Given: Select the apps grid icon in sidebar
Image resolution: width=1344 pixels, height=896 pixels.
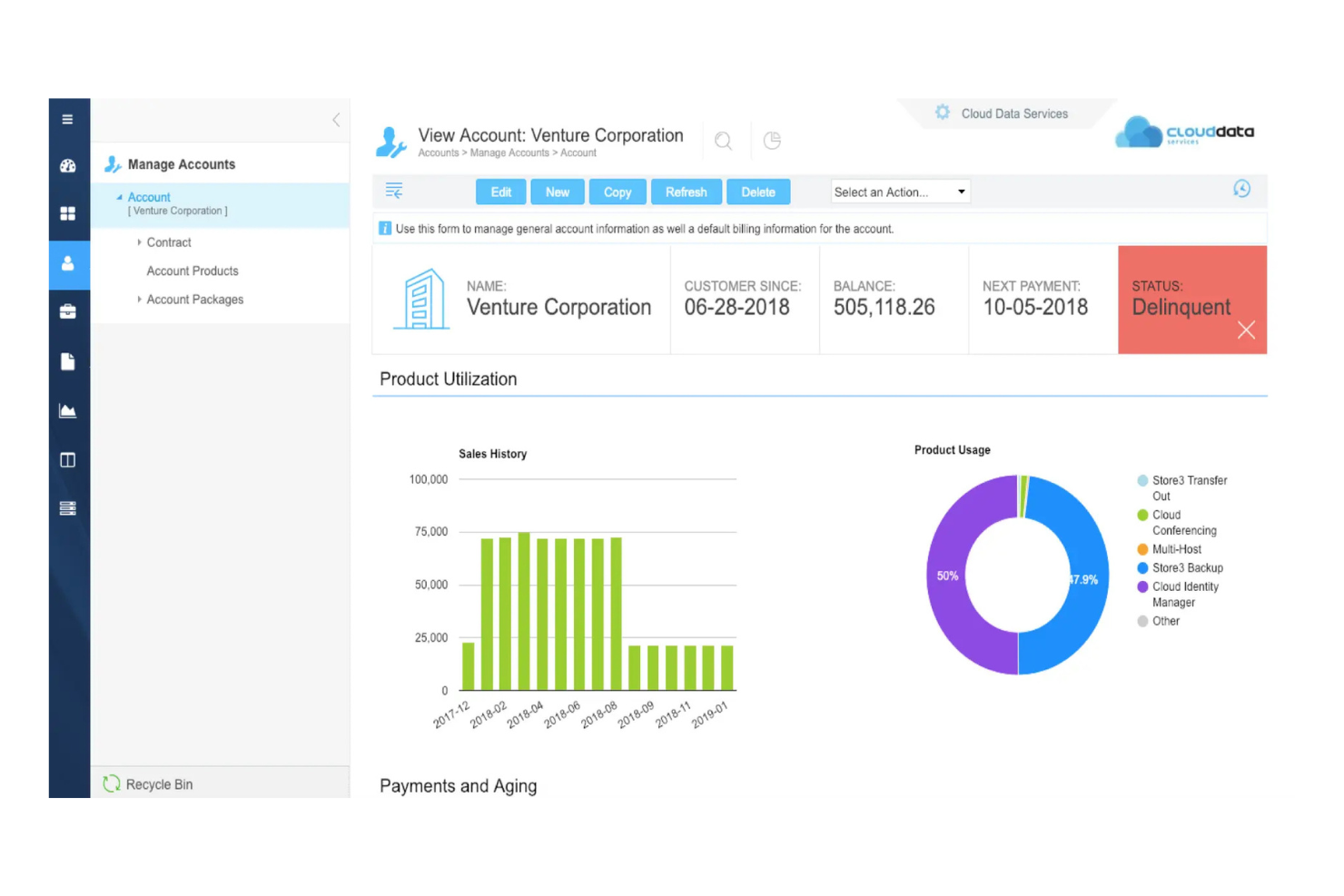Looking at the screenshot, I should [68, 214].
